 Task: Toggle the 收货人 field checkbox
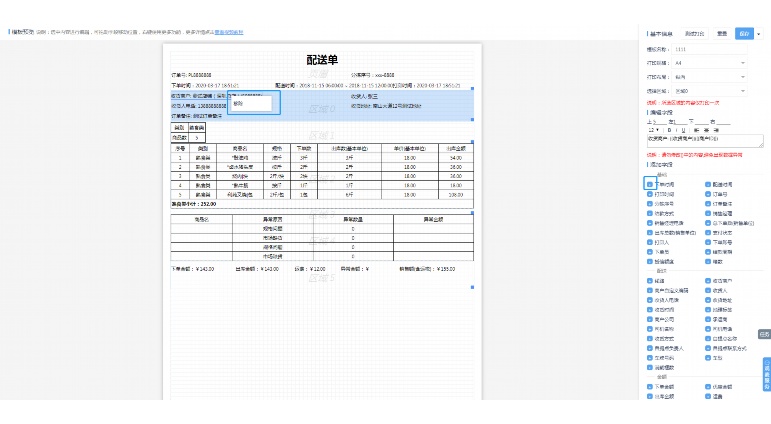coord(708,291)
